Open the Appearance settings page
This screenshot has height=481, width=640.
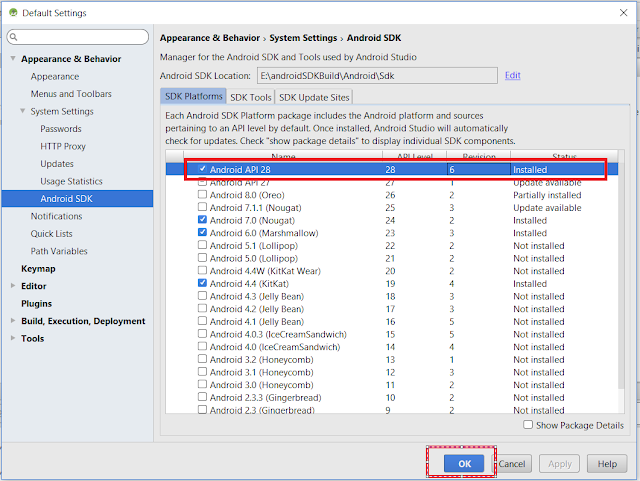tap(55, 76)
